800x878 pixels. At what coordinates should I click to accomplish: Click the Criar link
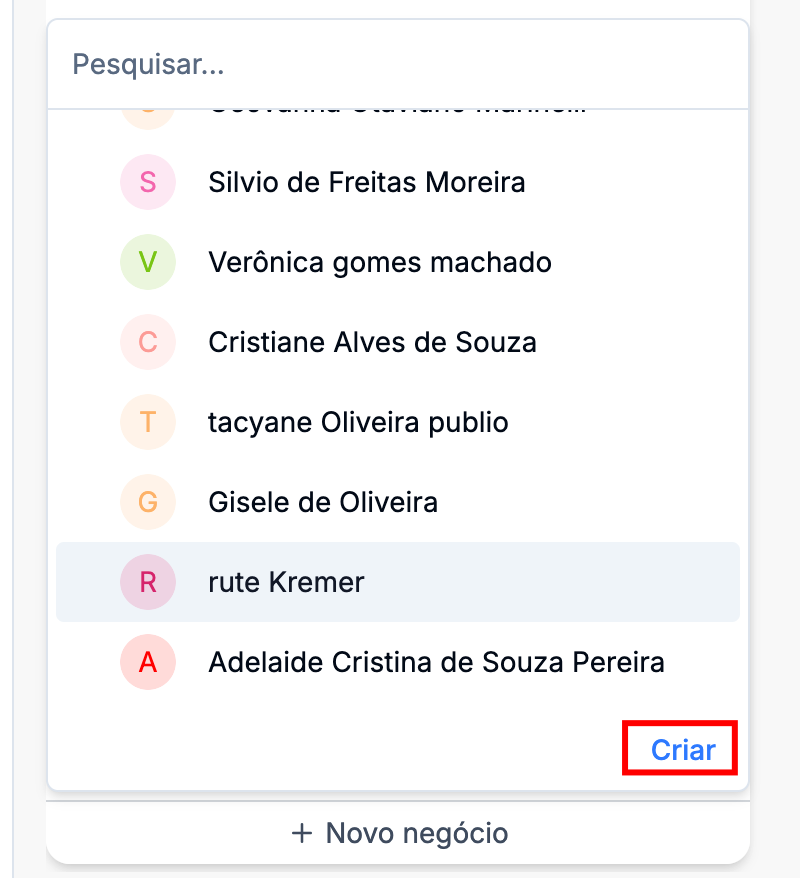click(683, 750)
